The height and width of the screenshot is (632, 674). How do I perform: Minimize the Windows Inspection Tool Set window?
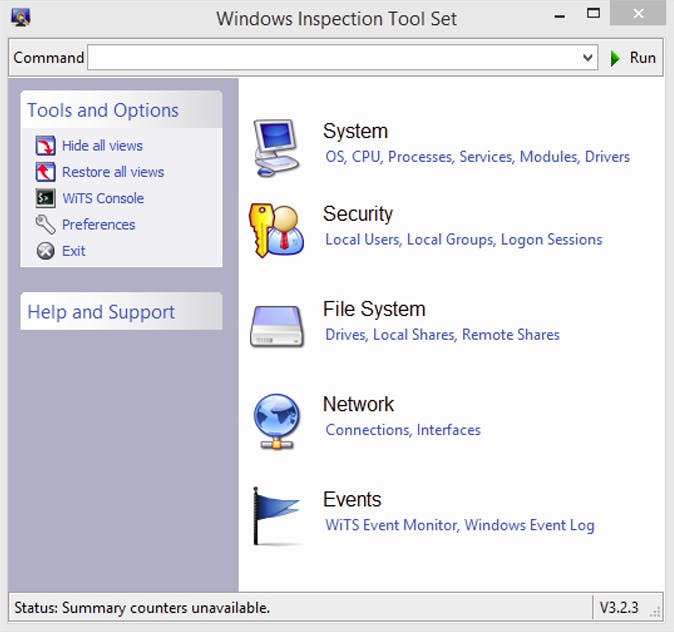[560, 15]
